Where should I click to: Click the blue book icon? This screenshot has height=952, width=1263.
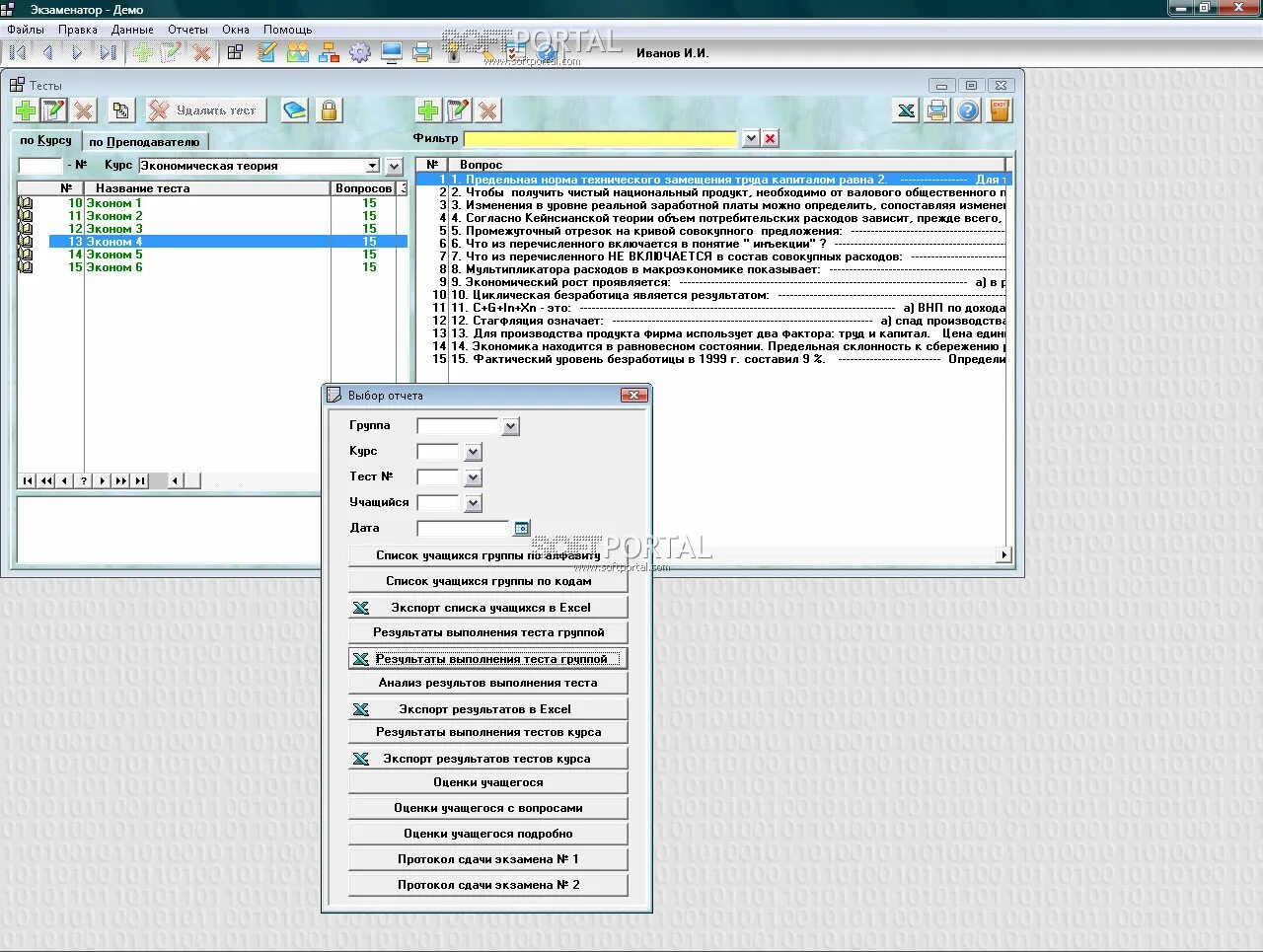(294, 110)
